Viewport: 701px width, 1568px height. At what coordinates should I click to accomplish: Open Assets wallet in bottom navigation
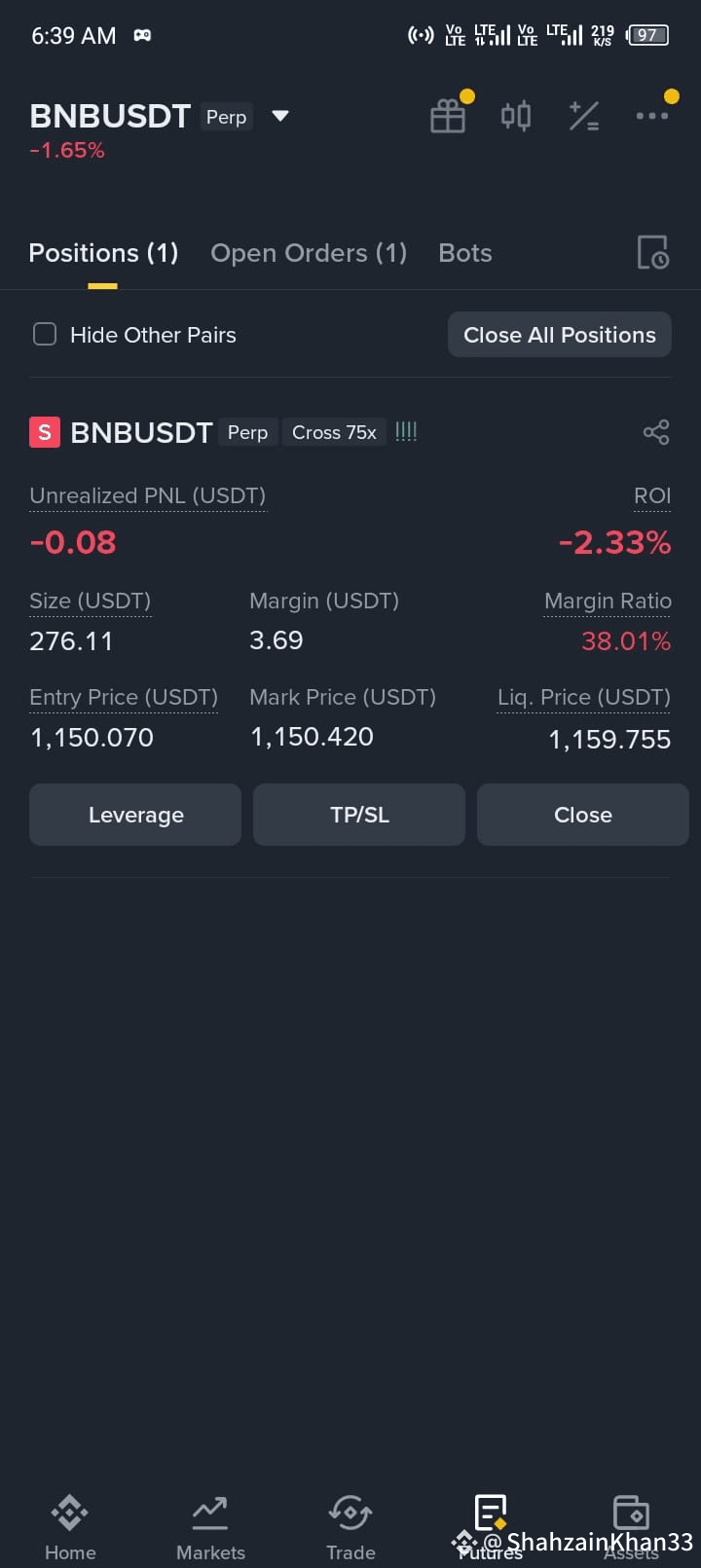[631, 1528]
